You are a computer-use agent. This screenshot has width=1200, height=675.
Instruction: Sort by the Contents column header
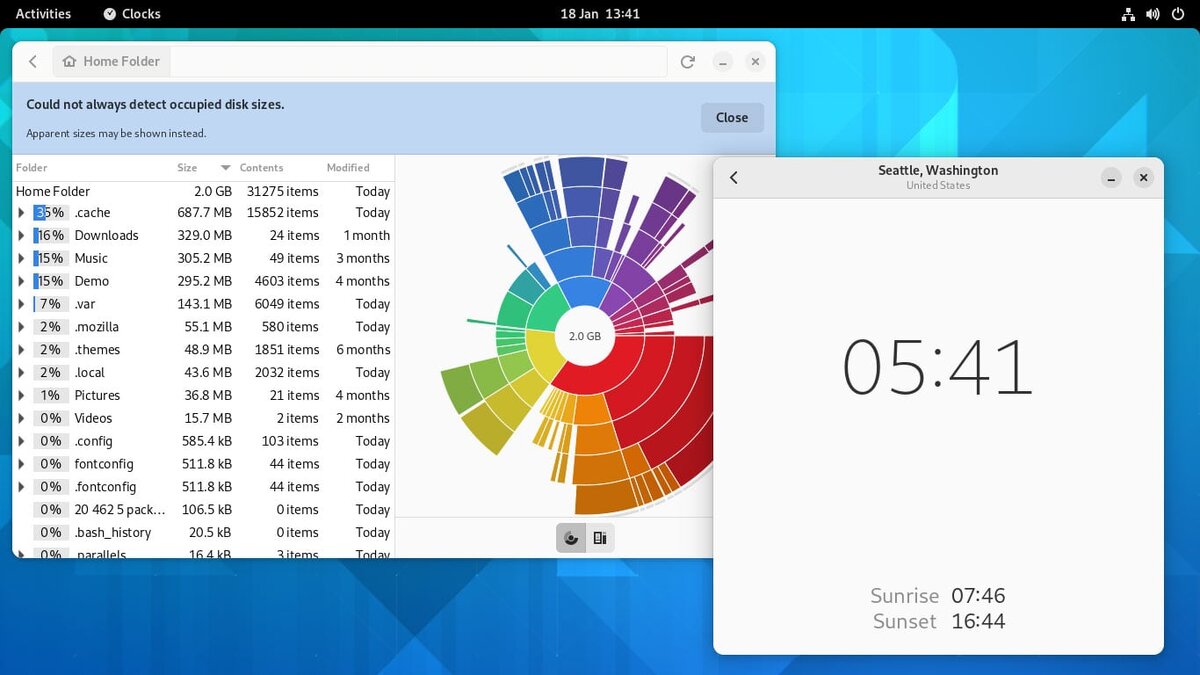[x=262, y=168]
